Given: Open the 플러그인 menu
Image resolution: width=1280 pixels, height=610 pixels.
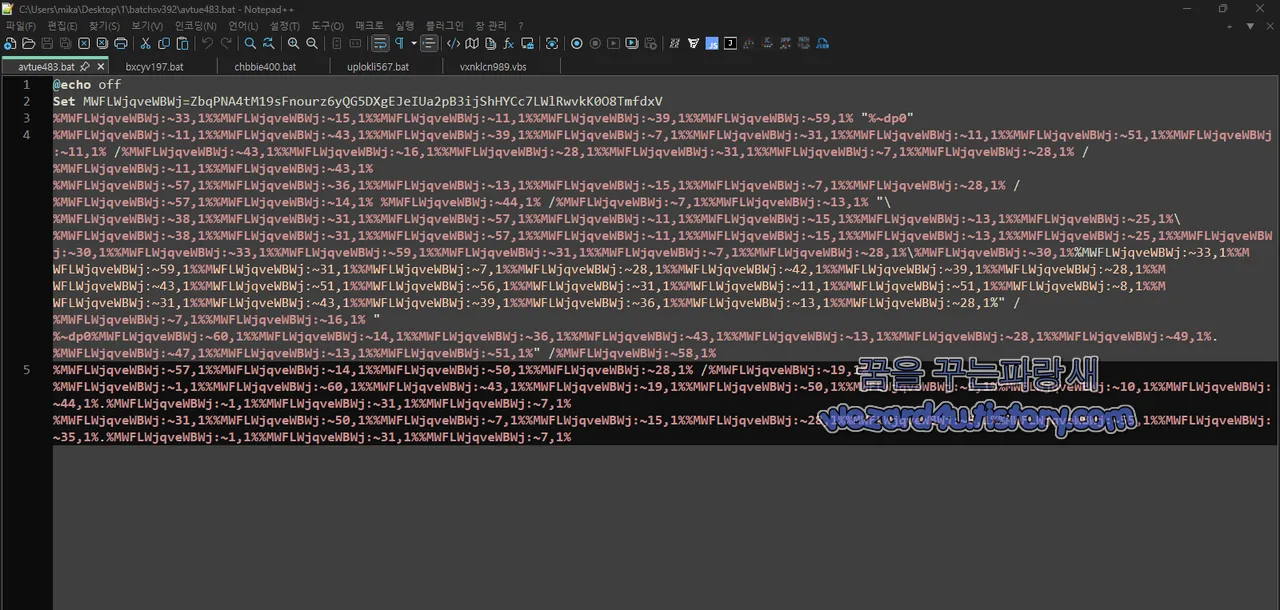Looking at the screenshot, I should [445, 25].
